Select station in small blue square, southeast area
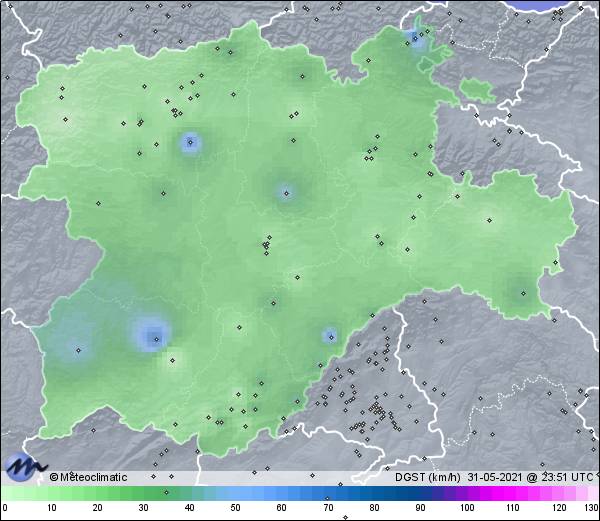The image size is (600, 521). [331, 337]
